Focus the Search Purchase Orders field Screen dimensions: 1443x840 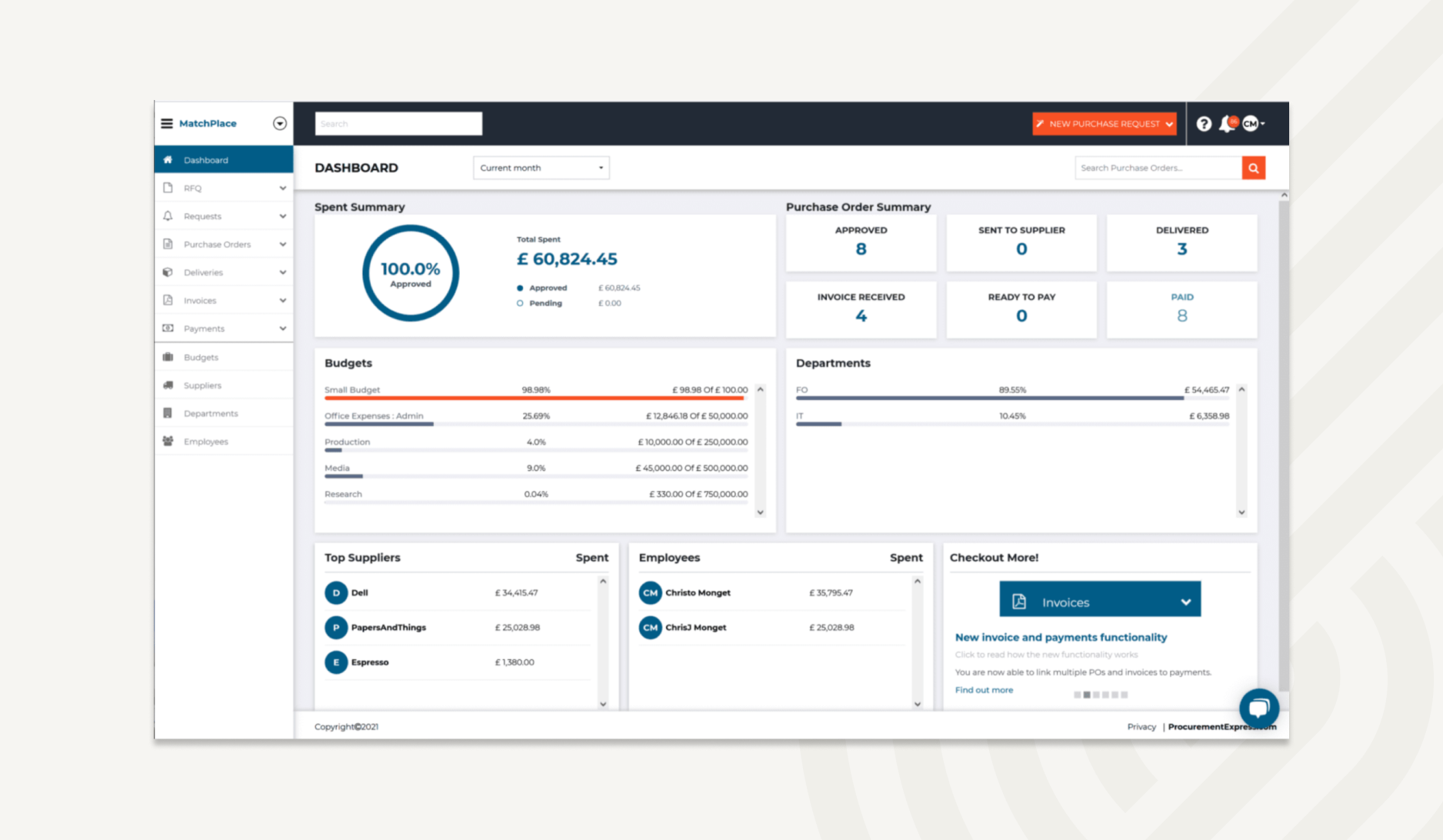(1158, 168)
